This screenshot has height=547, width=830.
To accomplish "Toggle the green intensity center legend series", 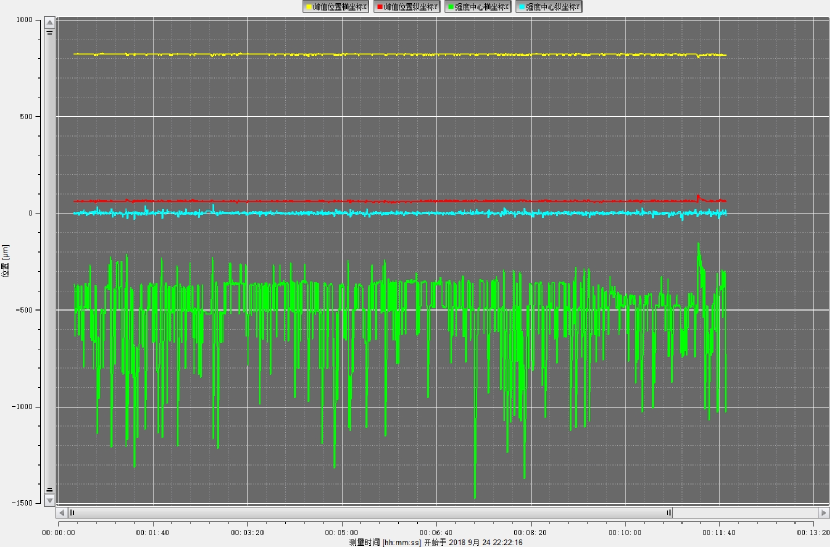I will (478, 7).
